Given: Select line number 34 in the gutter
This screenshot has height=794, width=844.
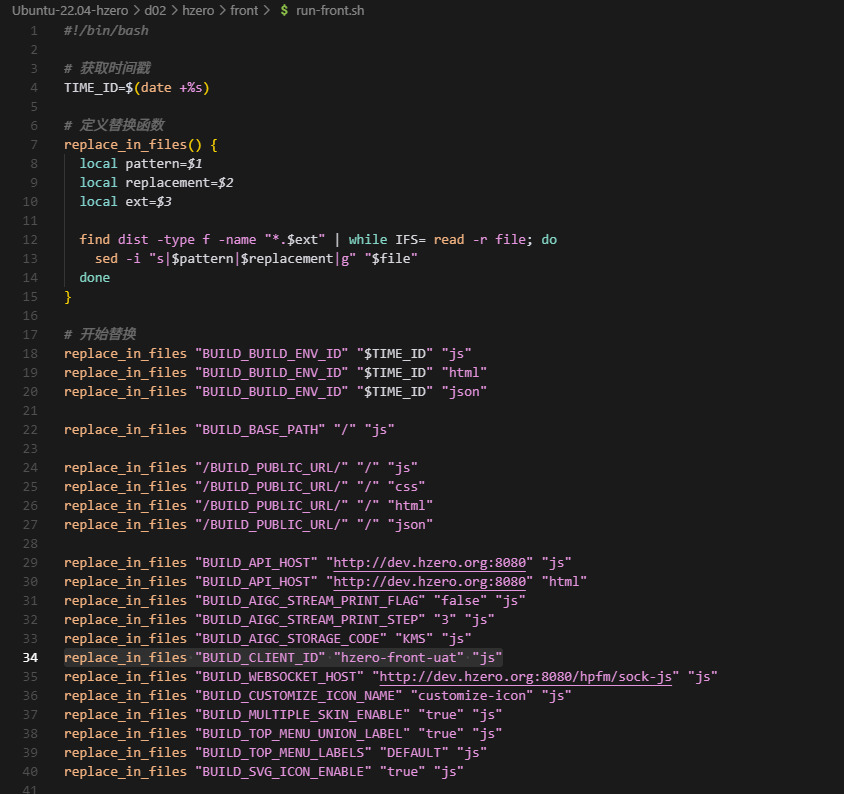Looking at the screenshot, I should (x=30, y=657).
